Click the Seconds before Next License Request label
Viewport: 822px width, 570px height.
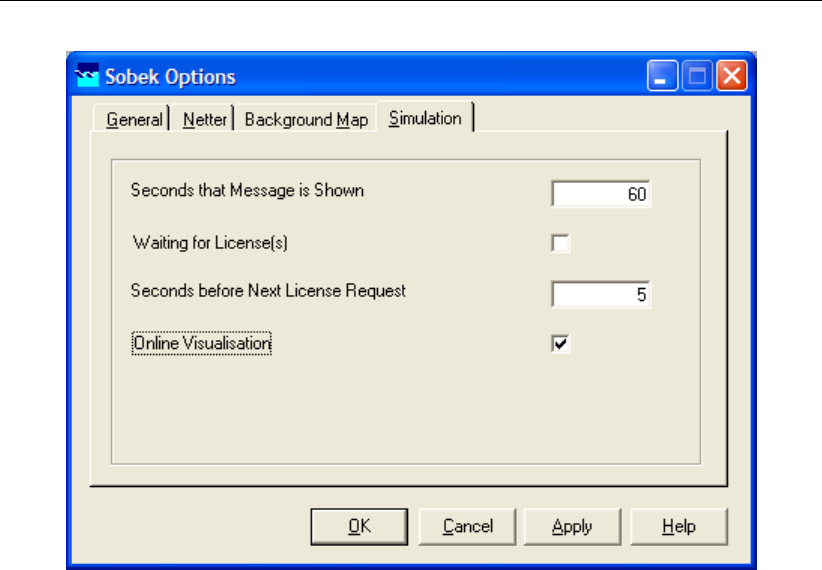pyautogui.click(x=268, y=291)
